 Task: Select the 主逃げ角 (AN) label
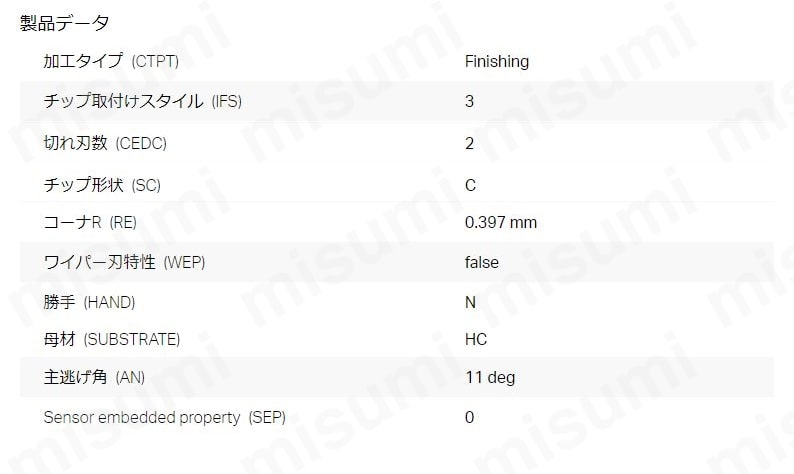tap(94, 377)
